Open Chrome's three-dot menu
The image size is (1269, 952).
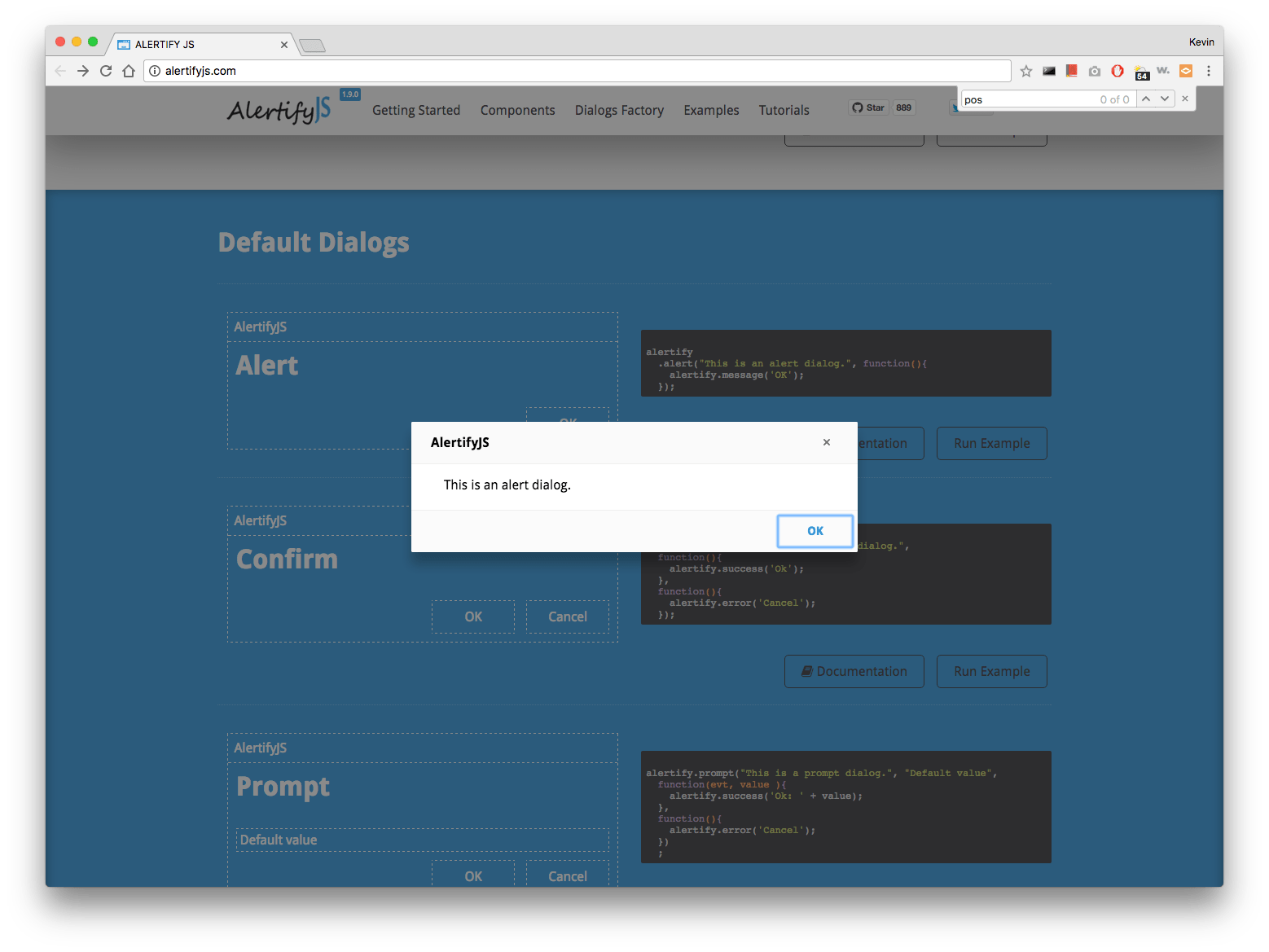coord(1210,71)
